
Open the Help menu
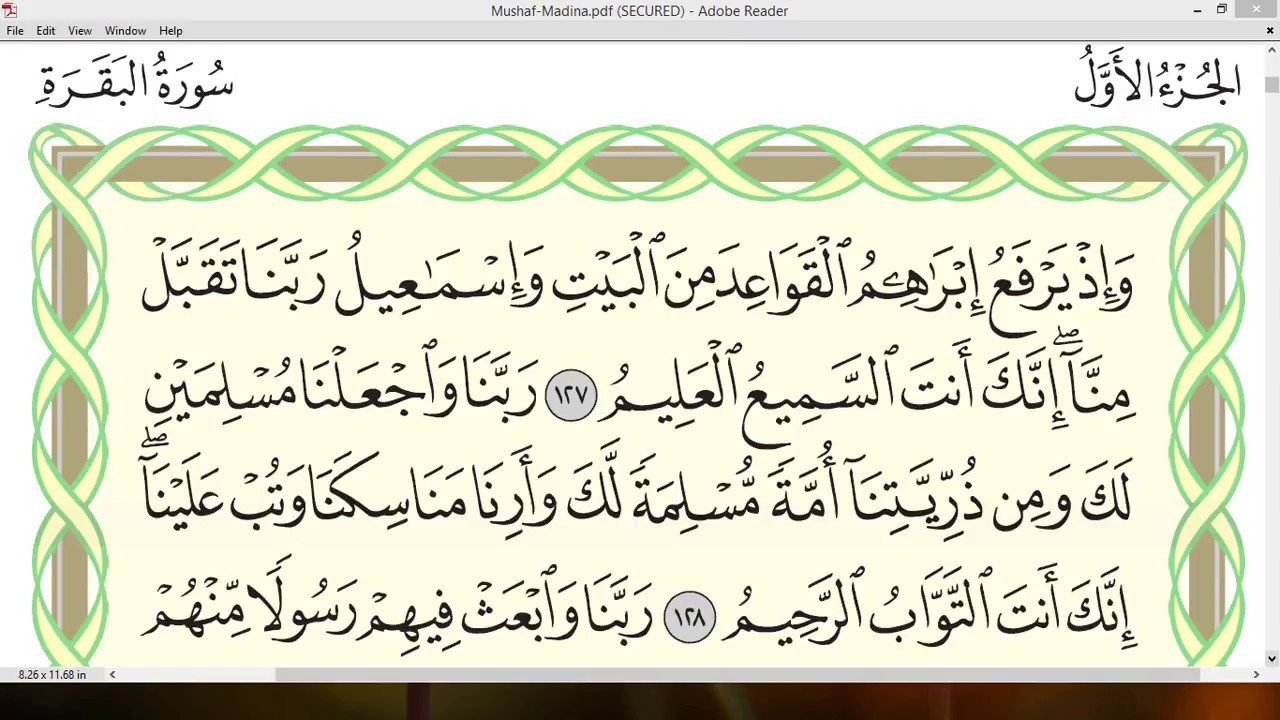[x=171, y=31]
